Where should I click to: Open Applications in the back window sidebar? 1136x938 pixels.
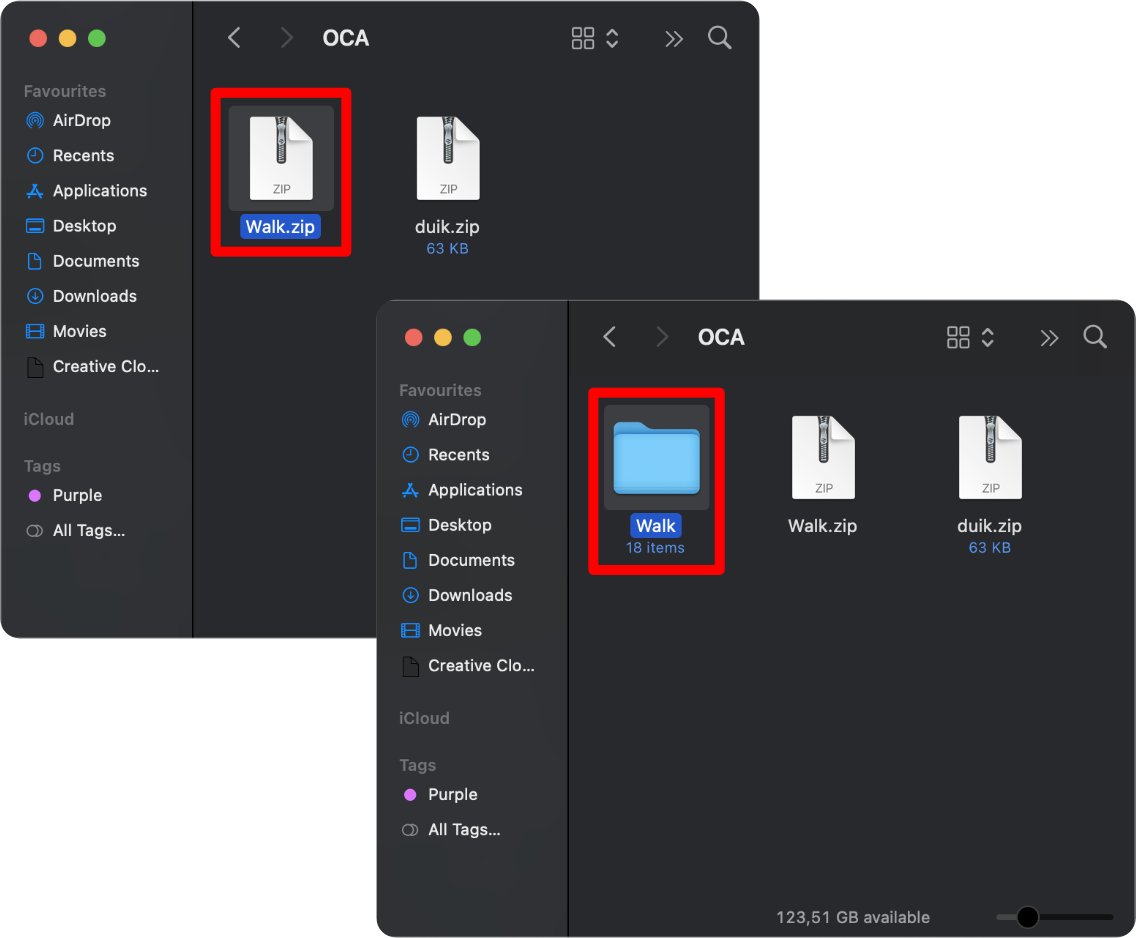tap(99, 190)
